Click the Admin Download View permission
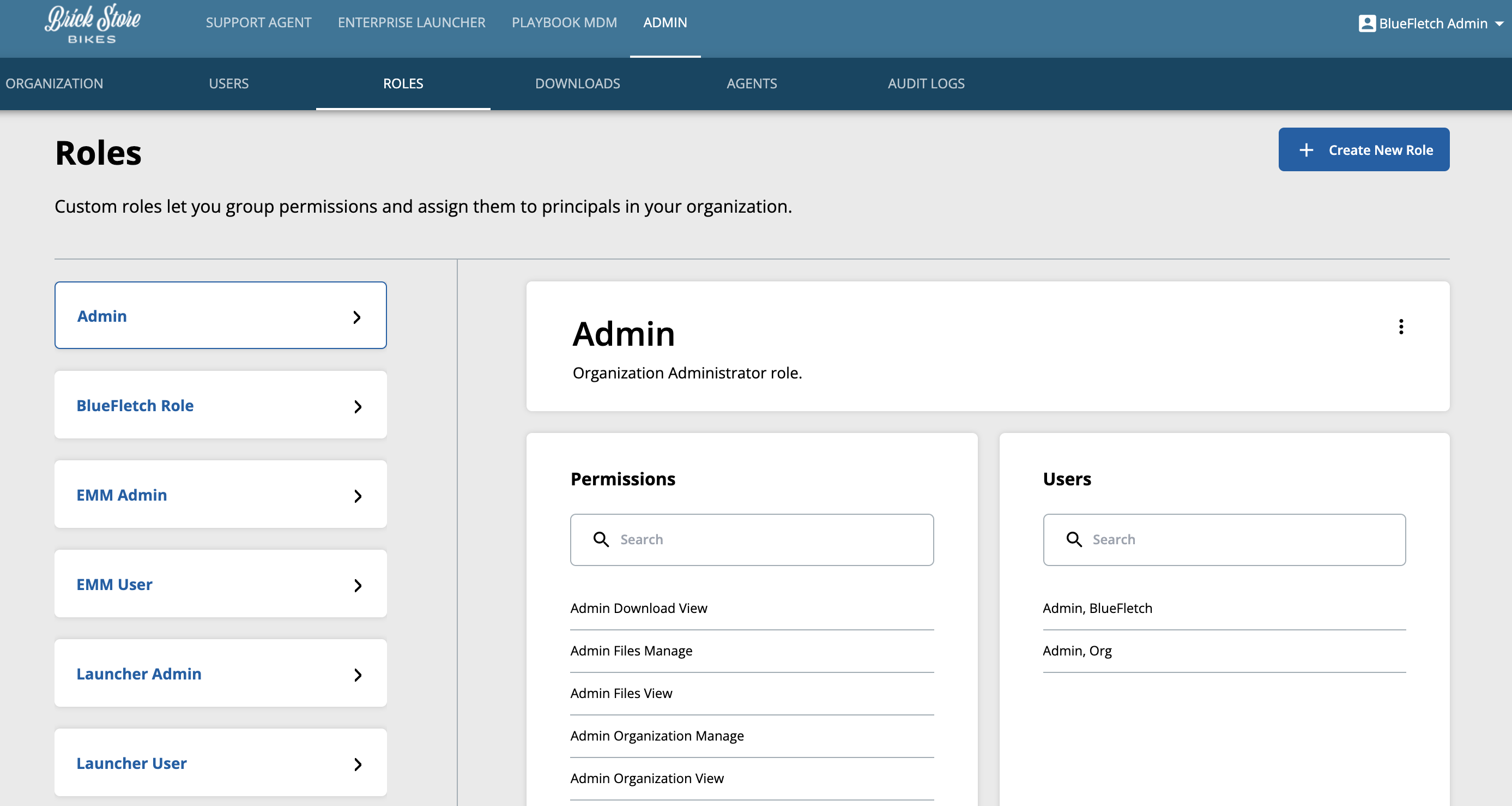This screenshot has width=1512, height=806. click(752, 609)
